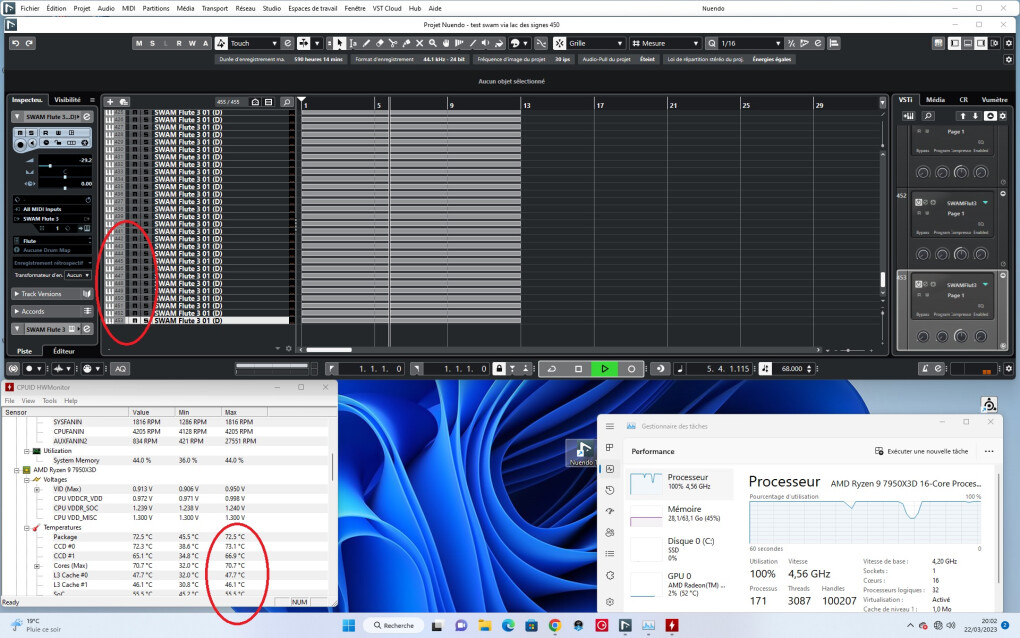Select the Glue tool
Image resolution: width=1020 pixels, height=638 pixels.
(407, 44)
